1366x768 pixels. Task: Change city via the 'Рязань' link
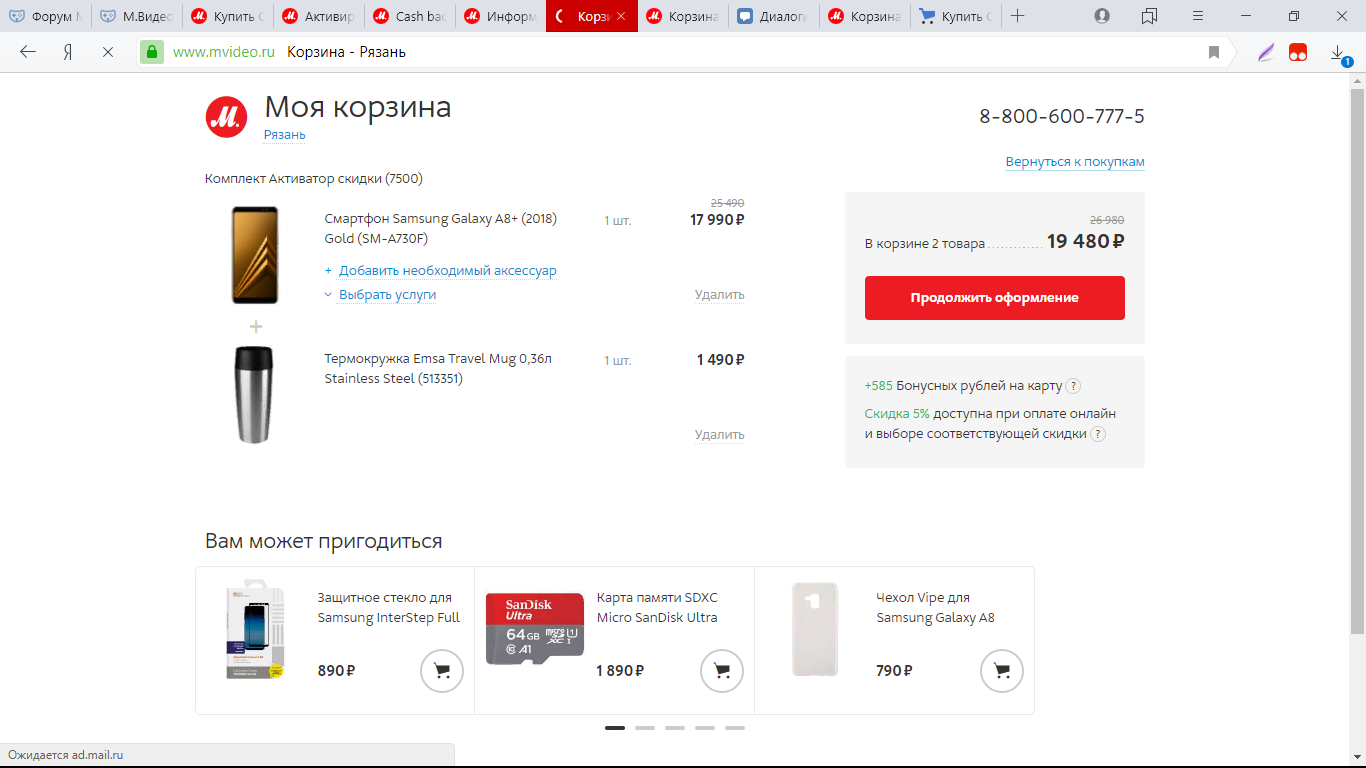[x=285, y=135]
